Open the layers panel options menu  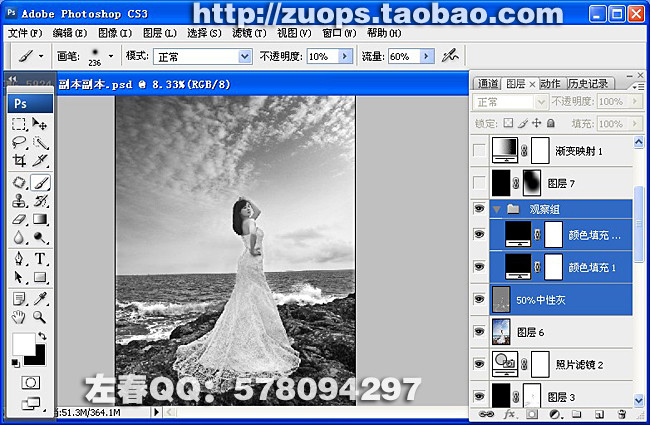(x=637, y=87)
